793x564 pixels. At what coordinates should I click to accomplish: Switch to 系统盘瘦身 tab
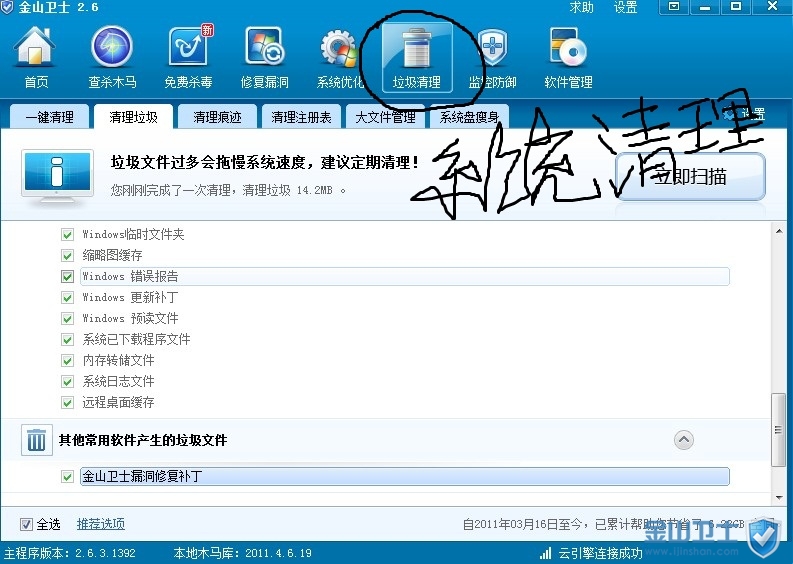(x=469, y=117)
